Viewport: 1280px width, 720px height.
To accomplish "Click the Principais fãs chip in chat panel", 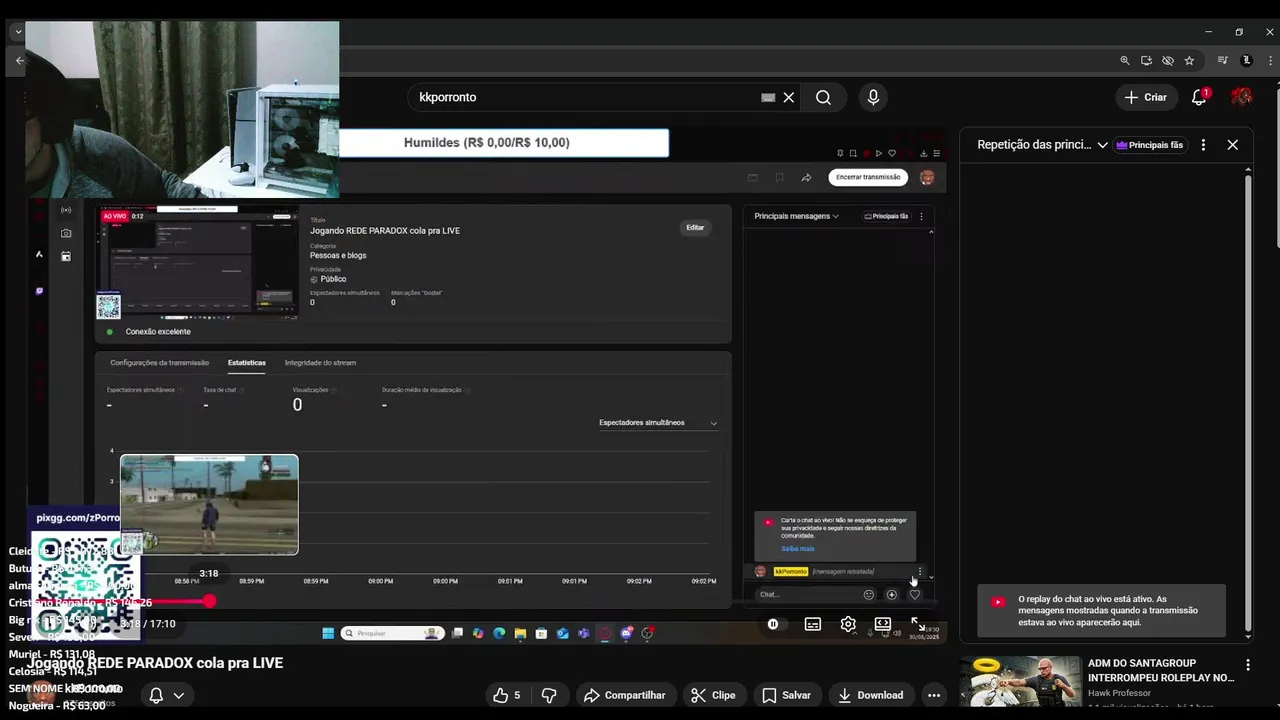I will pyautogui.click(x=1150, y=145).
